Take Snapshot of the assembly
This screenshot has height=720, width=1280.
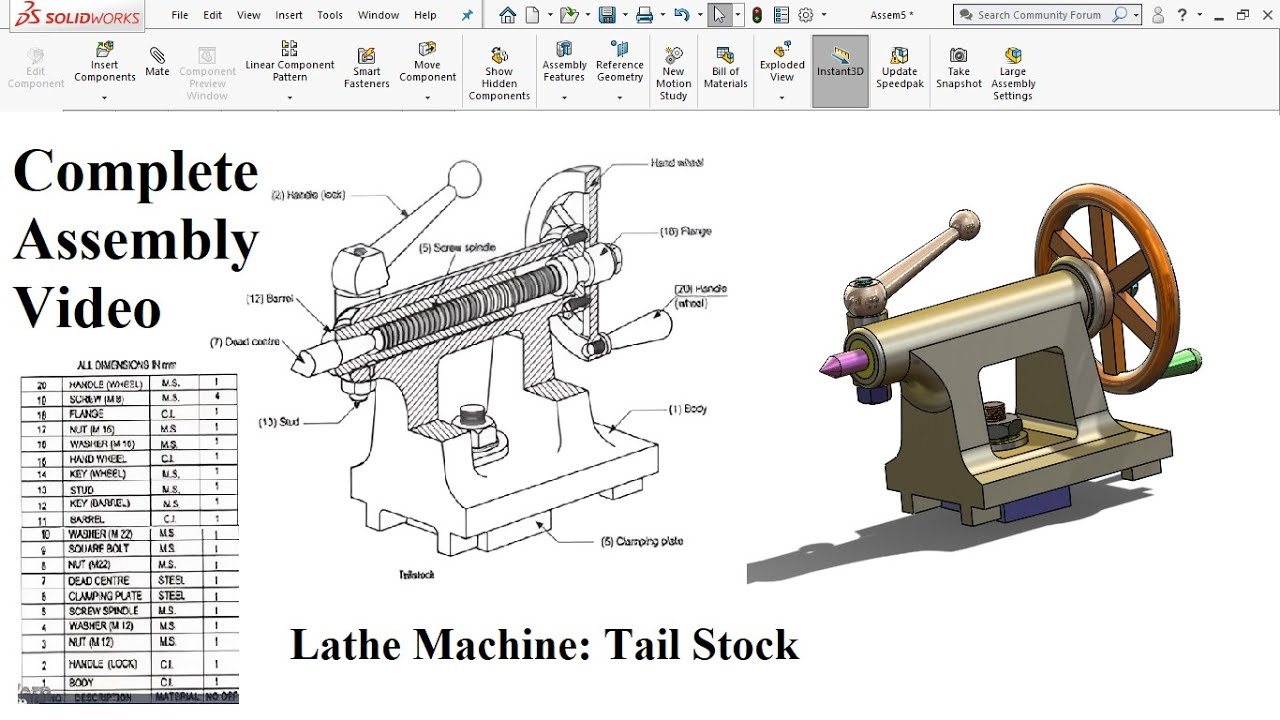959,68
